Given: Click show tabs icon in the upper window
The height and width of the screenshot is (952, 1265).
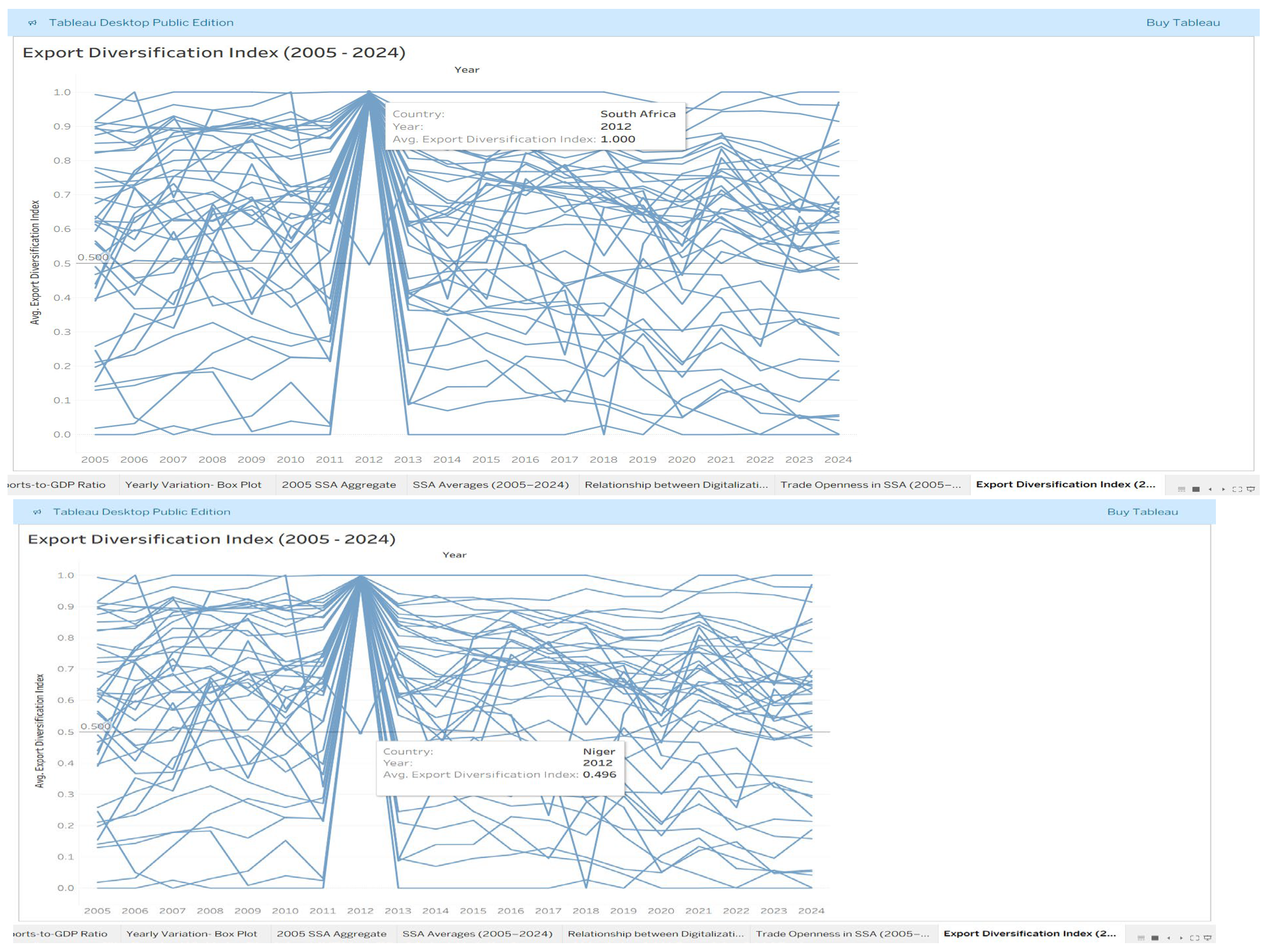Looking at the screenshot, I should [1196, 489].
